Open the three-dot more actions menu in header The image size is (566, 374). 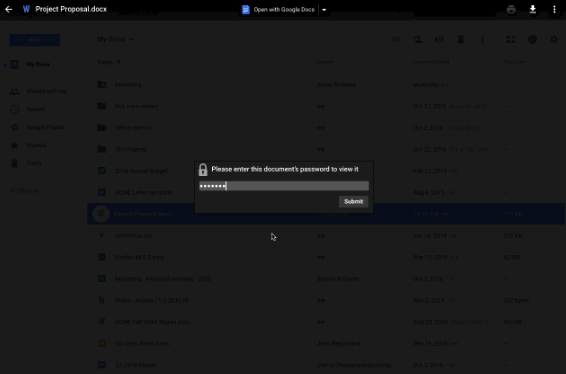(x=554, y=9)
